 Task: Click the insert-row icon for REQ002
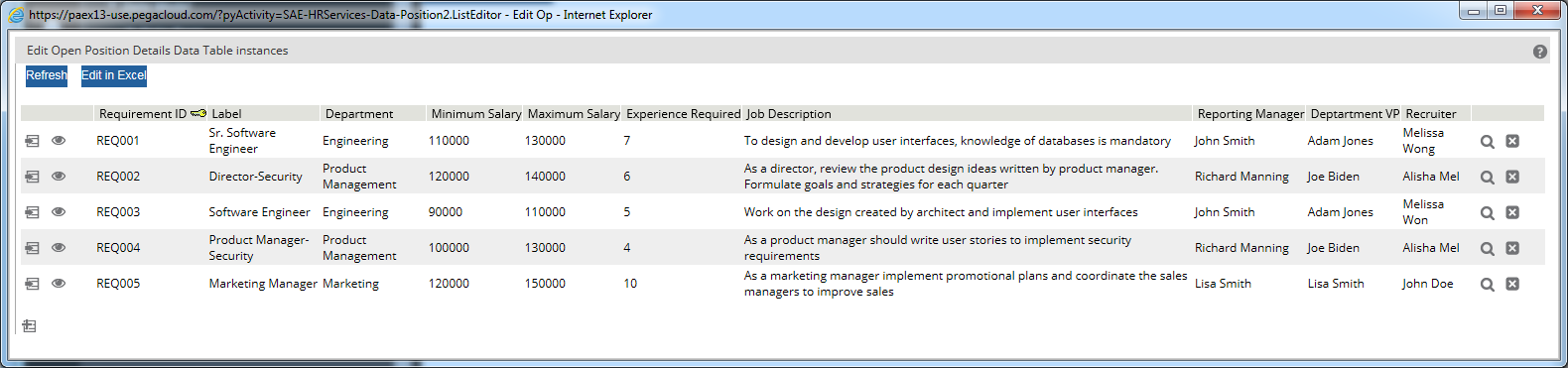pyautogui.click(x=32, y=177)
